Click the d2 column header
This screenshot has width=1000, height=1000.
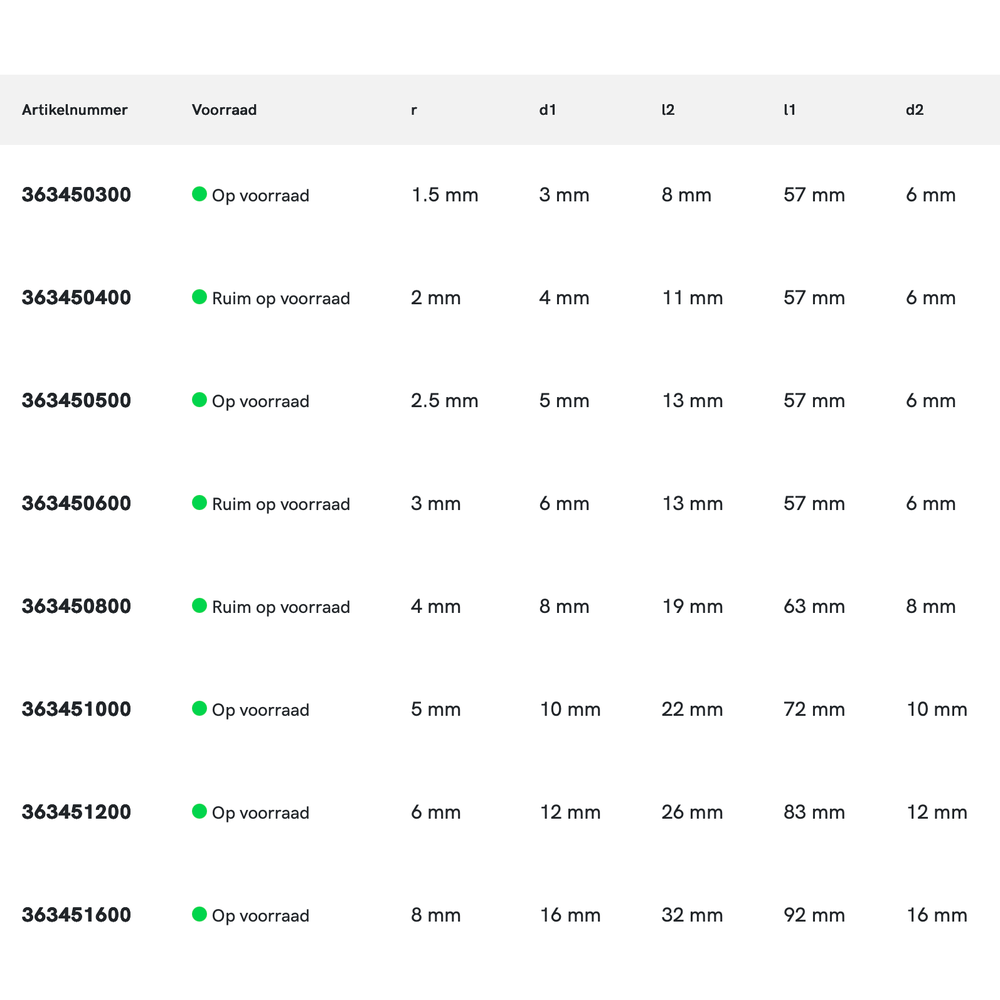pos(914,110)
